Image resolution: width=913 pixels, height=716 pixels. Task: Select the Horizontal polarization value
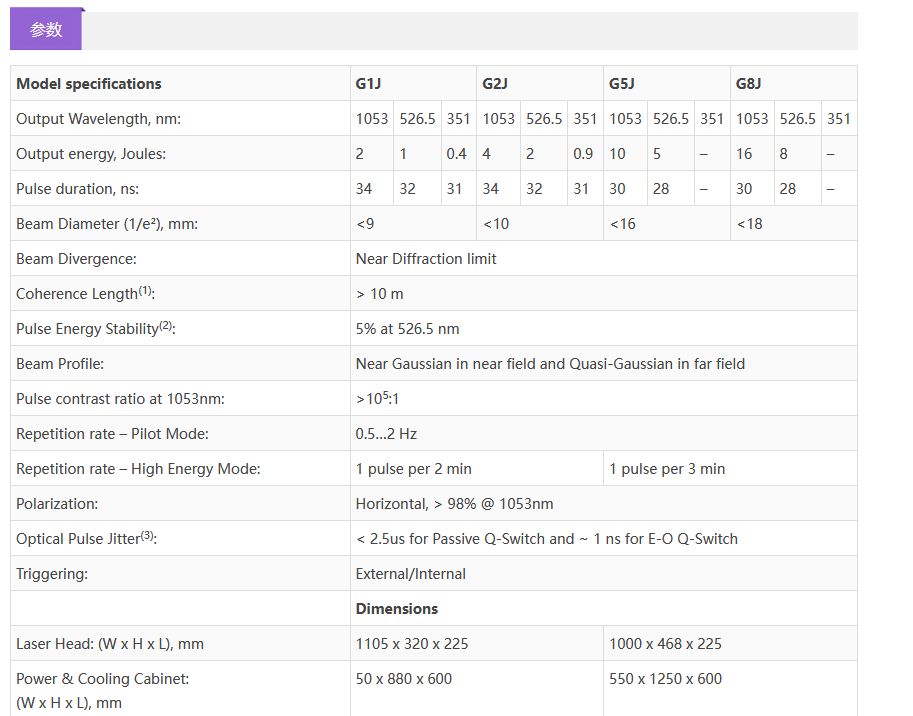click(x=454, y=504)
